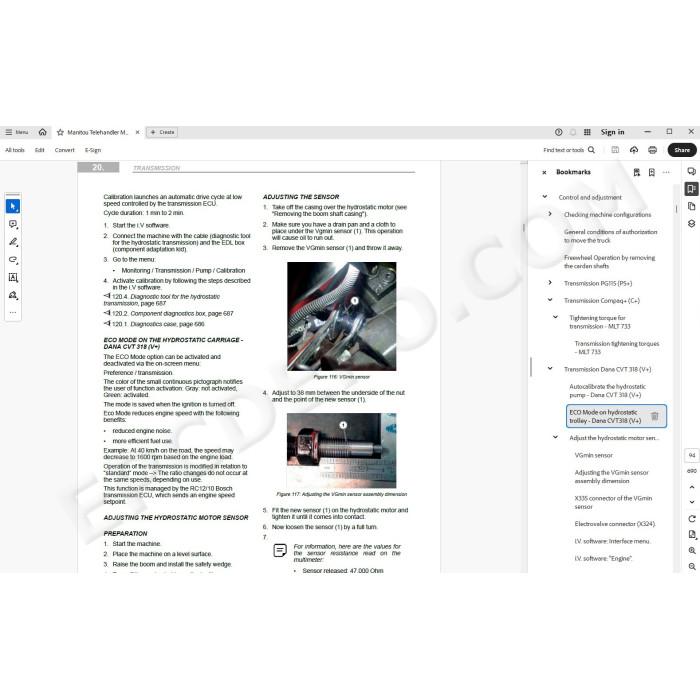The width and height of the screenshot is (700, 700).
Task: Expand Transmission PG115 (PS+) bookmark
Action: coord(550,283)
